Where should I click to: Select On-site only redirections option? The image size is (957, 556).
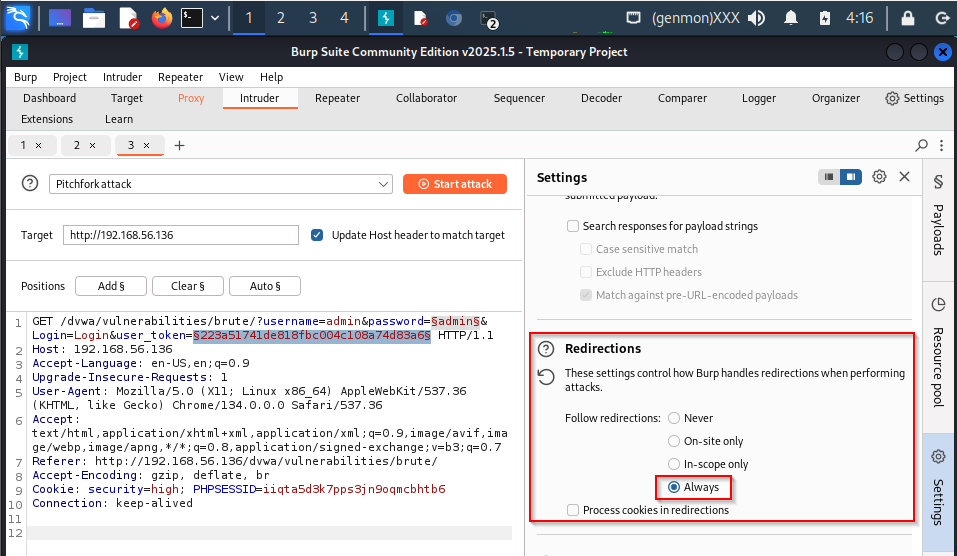pos(674,441)
